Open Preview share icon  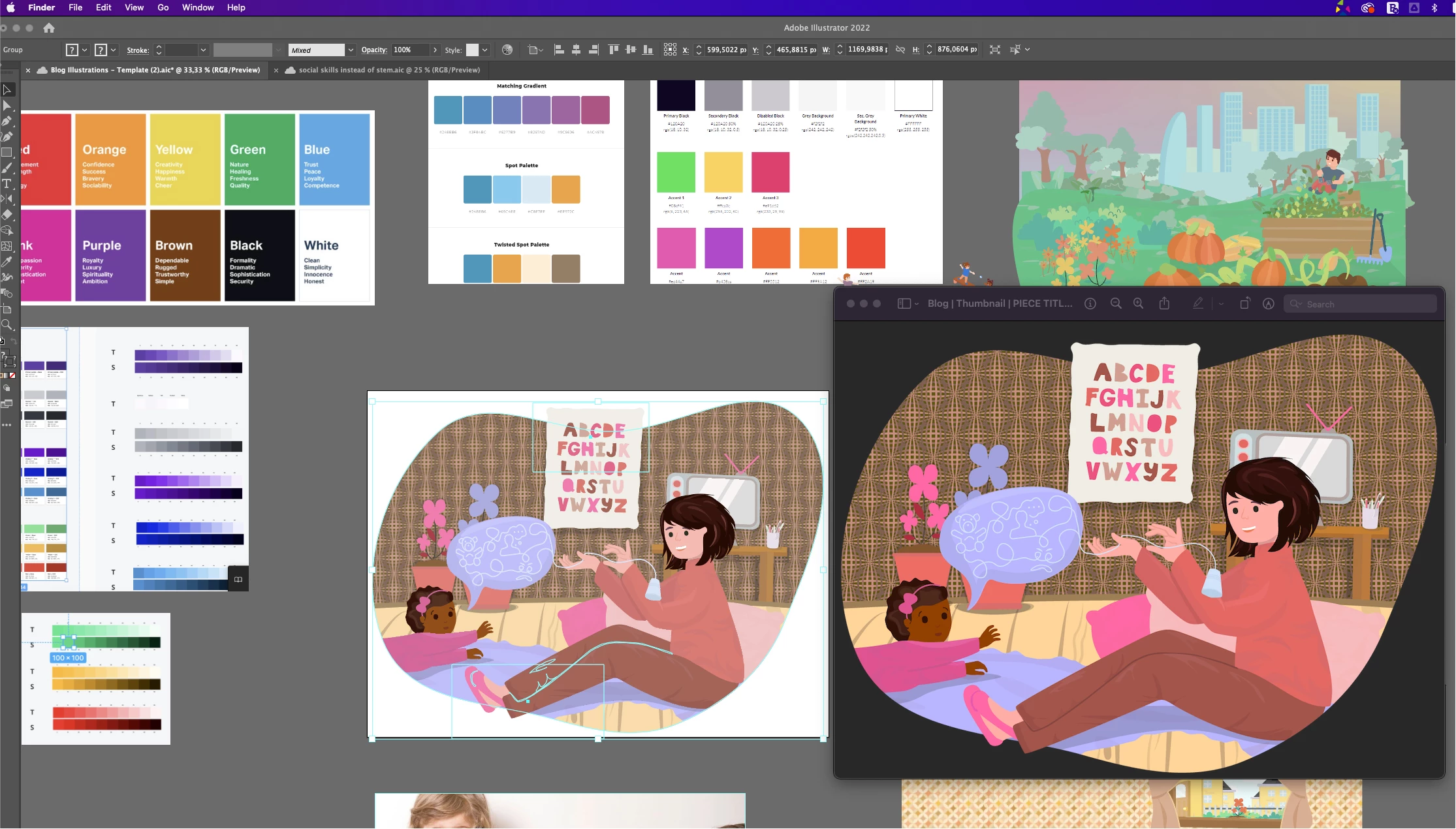tap(1164, 304)
